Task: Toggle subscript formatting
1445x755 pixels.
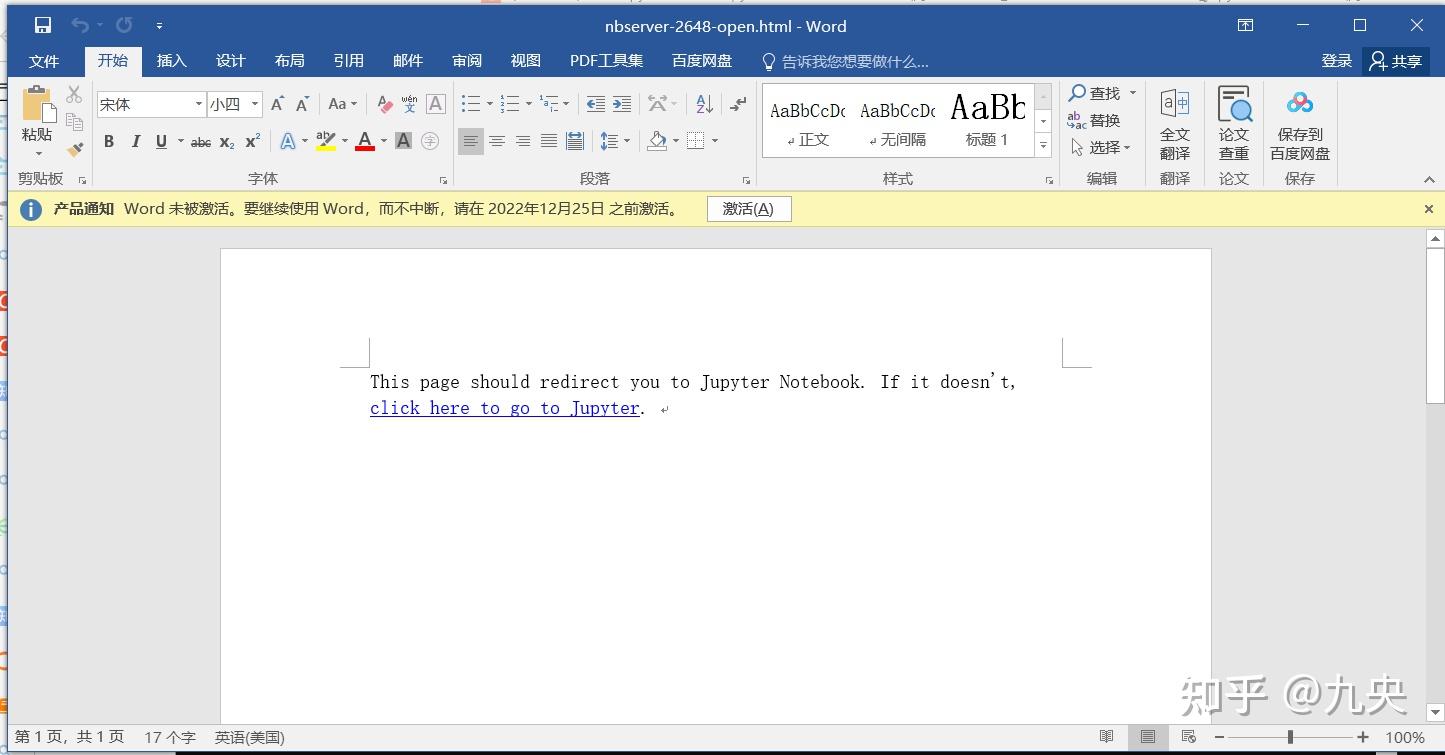Action: [x=227, y=141]
